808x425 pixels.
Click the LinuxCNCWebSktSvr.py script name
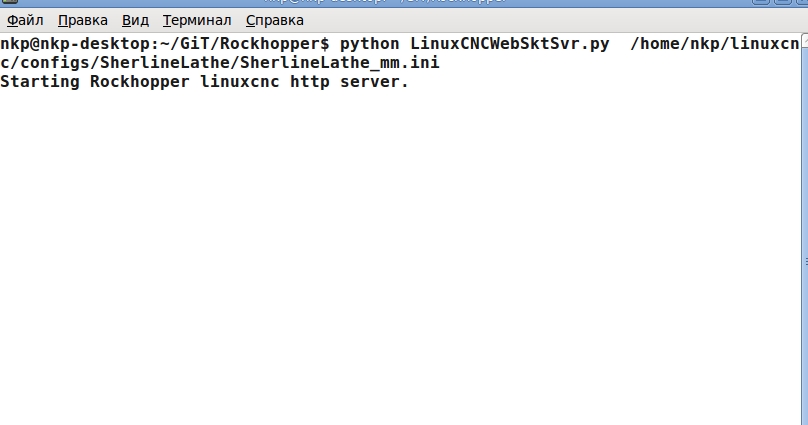click(x=509, y=45)
